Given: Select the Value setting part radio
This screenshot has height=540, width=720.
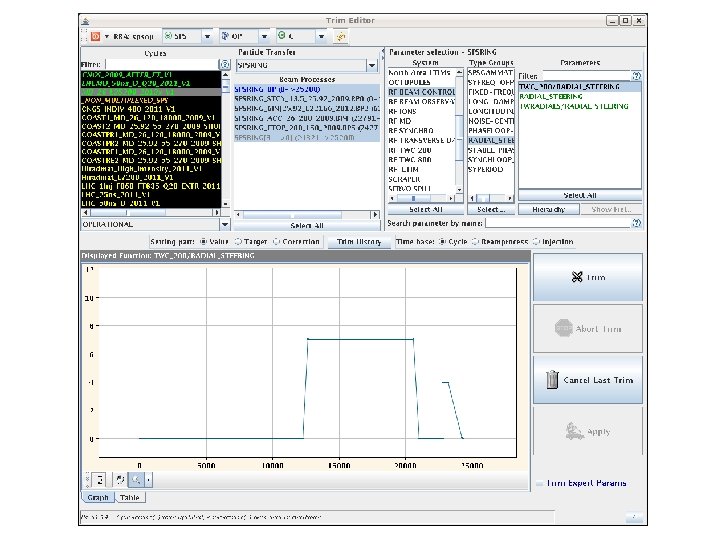Looking at the screenshot, I should 204,242.
